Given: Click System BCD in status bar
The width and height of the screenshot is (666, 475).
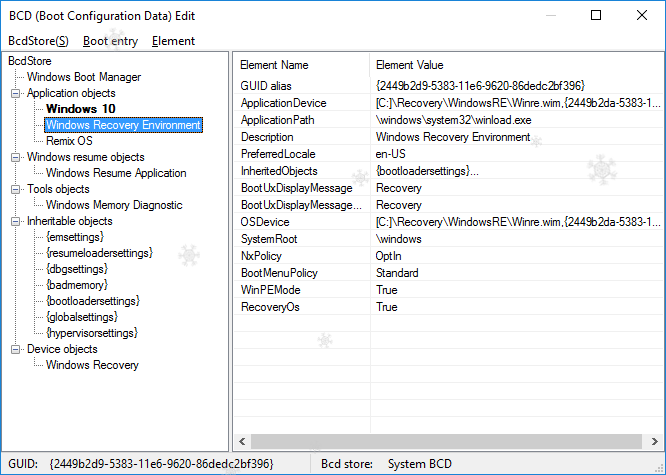Looking at the screenshot, I should (x=420, y=464).
